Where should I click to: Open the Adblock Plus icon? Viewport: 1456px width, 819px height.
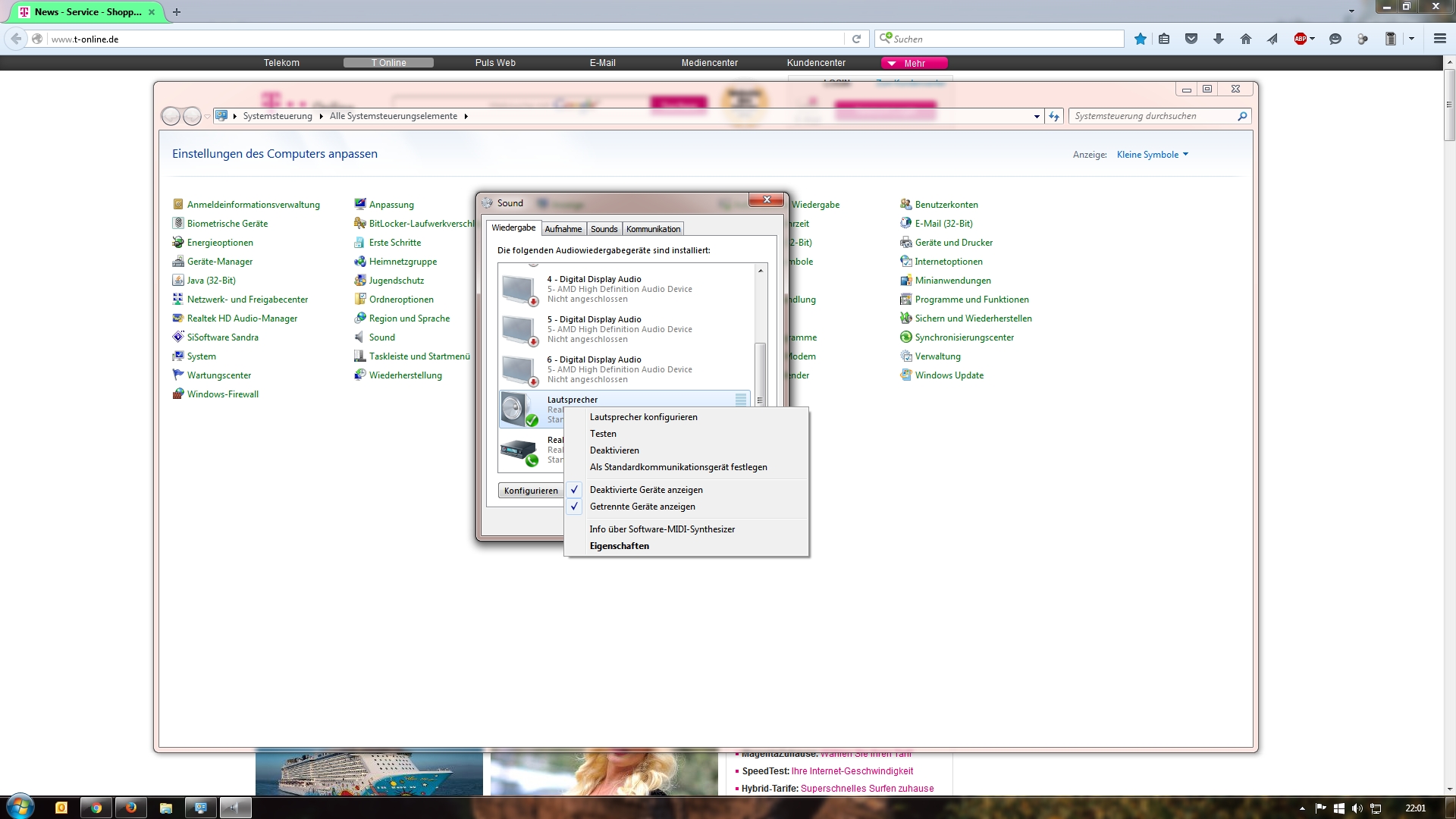click(x=1301, y=39)
